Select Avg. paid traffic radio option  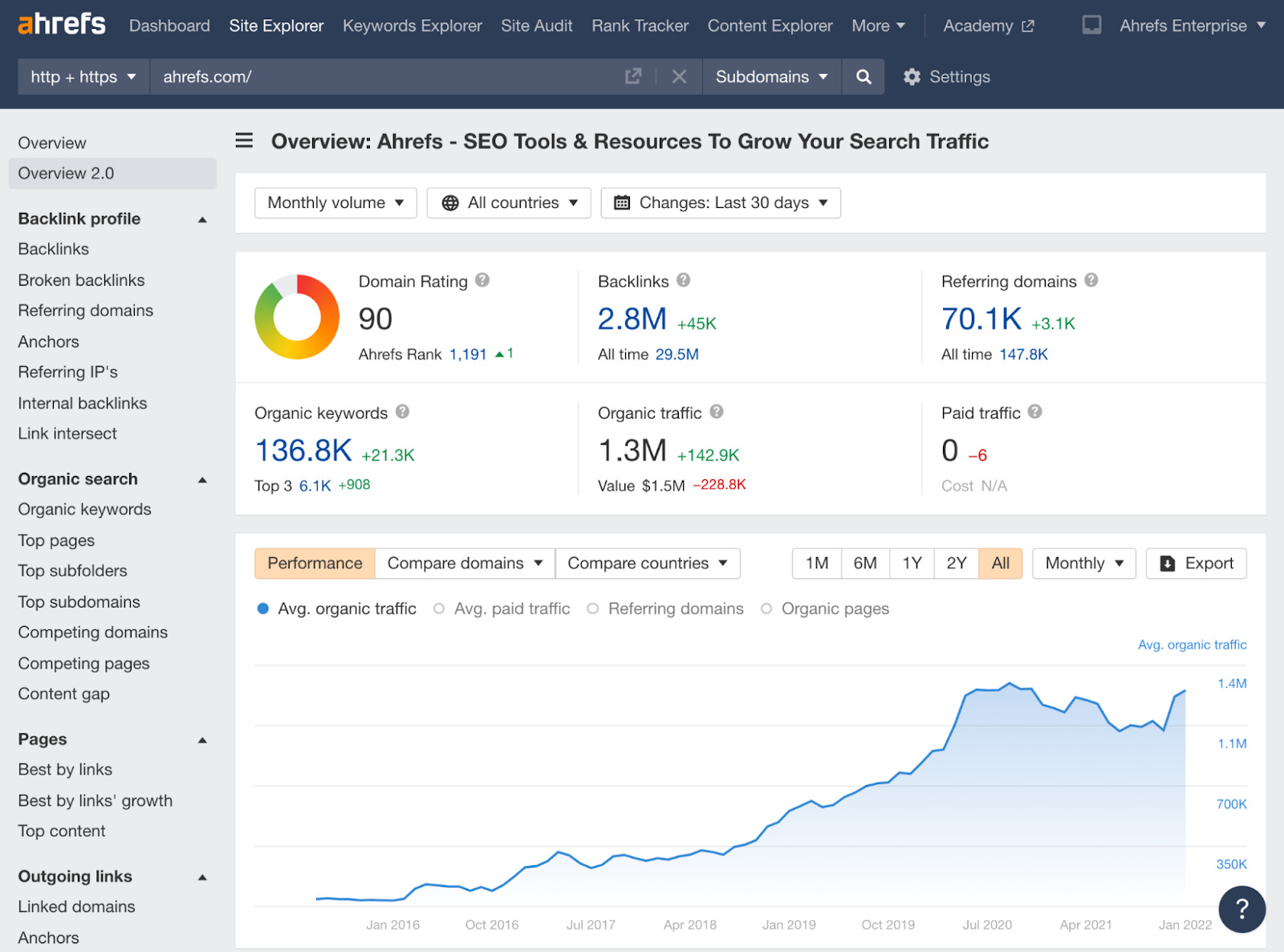click(x=439, y=609)
